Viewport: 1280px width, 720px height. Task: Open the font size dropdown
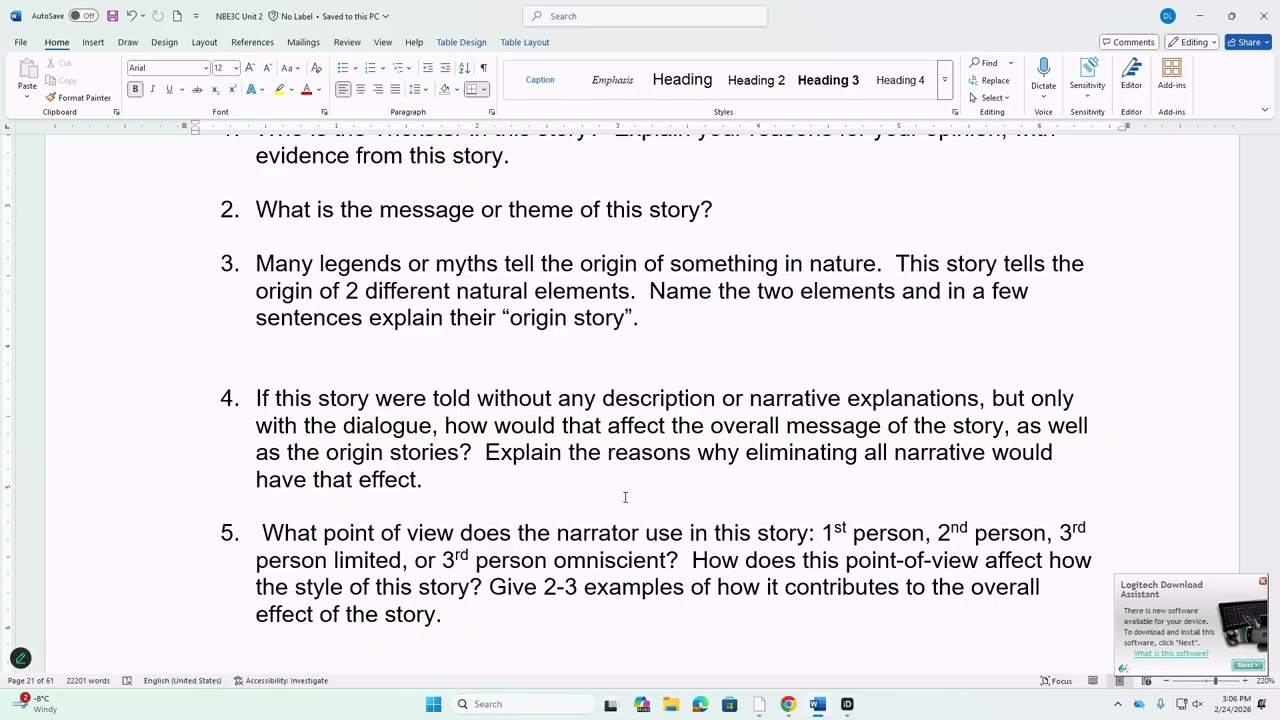[x=236, y=68]
